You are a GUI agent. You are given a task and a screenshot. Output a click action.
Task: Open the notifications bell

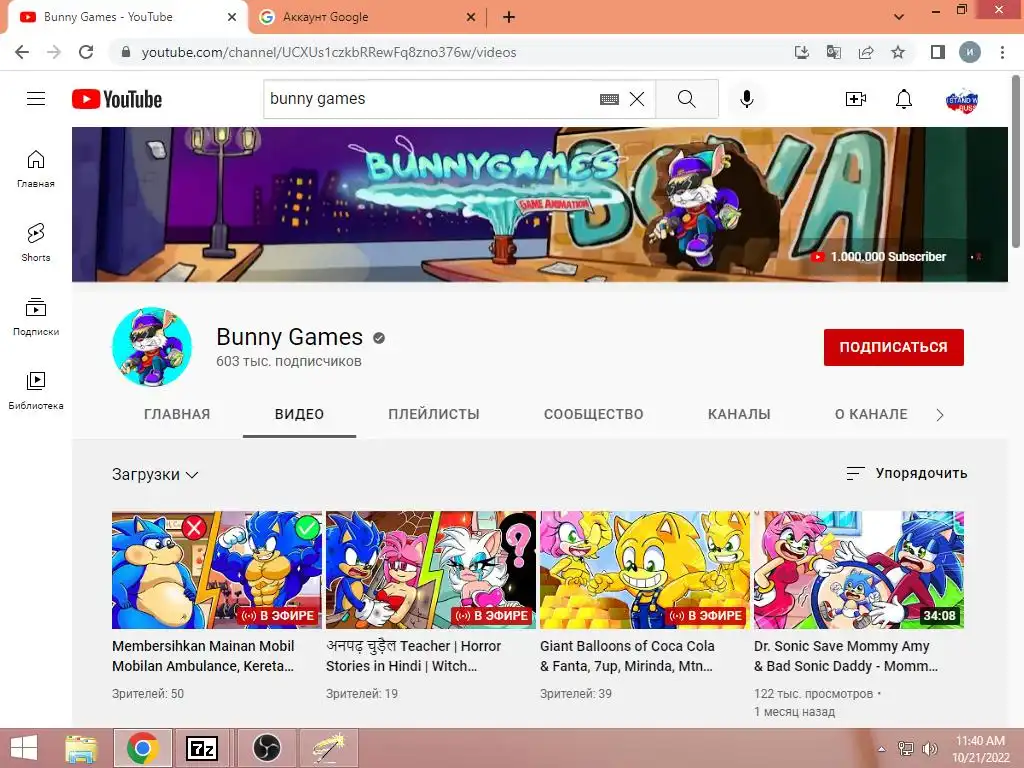(x=904, y=99)
